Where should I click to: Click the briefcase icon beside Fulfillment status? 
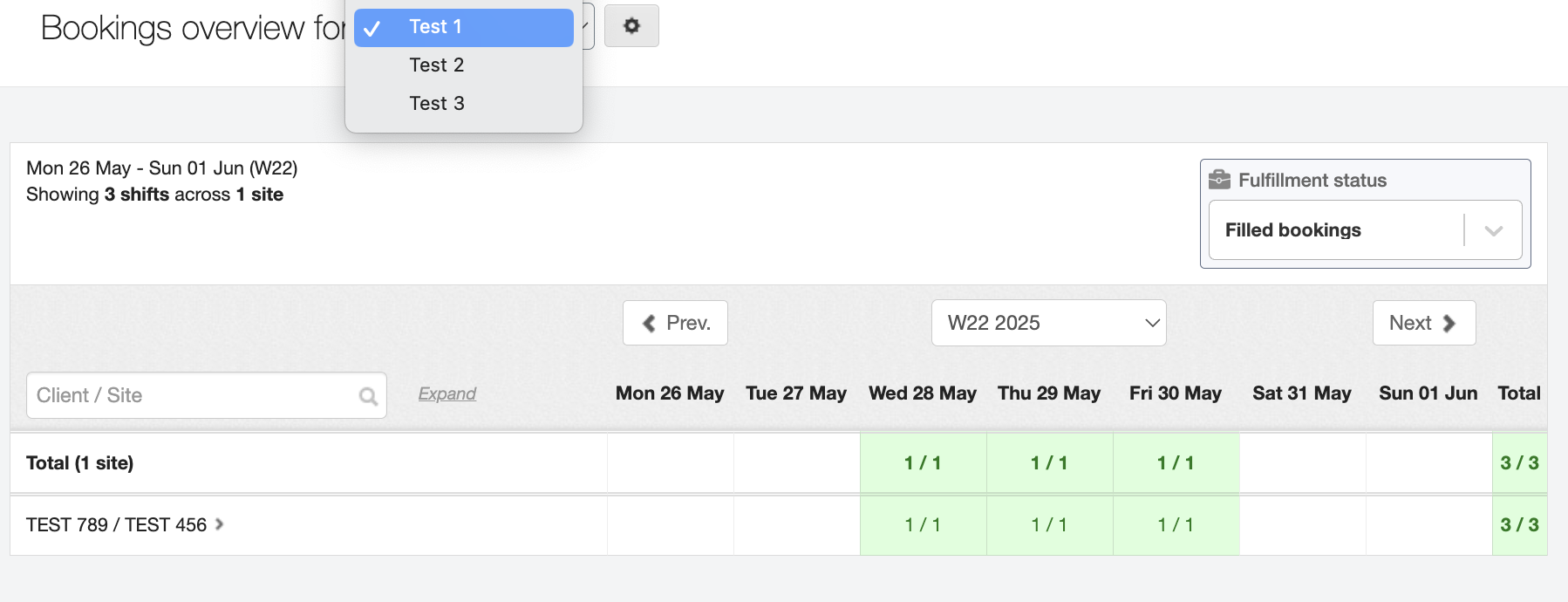(x=1219, y=180)
